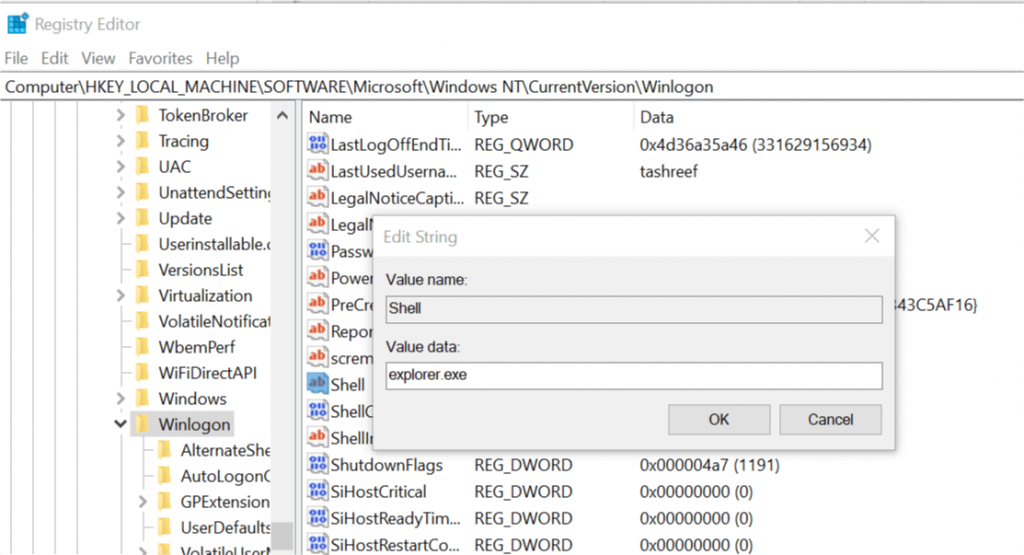
Task: Click the ShutdownFlags DWORD value icon
Action: tap(318, 465)
